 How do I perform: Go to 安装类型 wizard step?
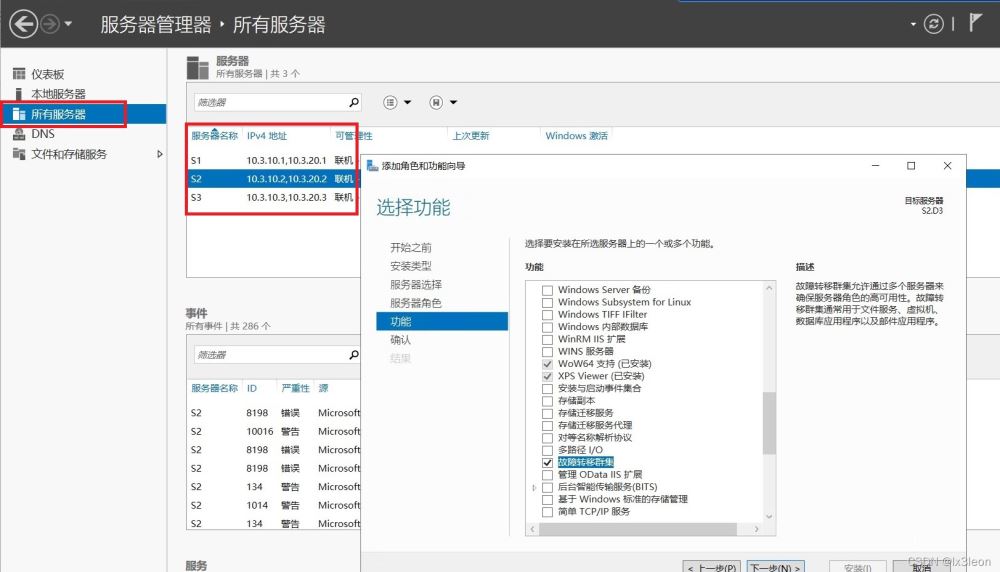pos(410,266)
